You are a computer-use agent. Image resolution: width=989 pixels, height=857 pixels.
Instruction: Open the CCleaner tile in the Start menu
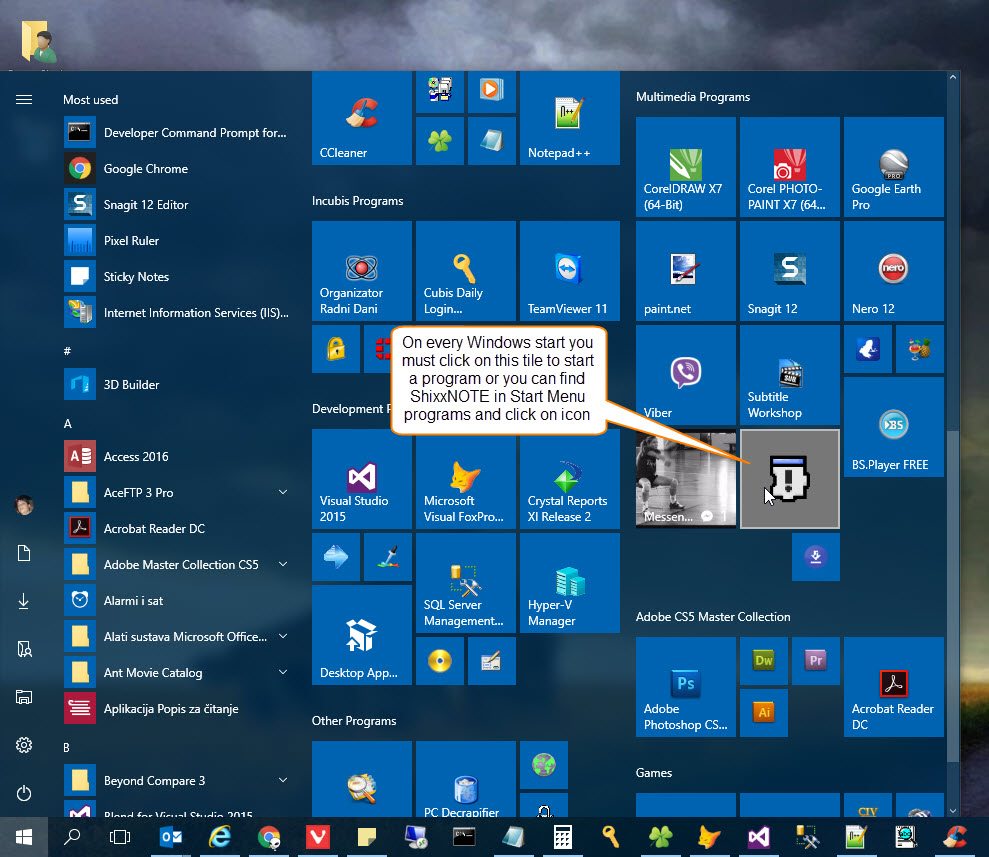click(x=361, y=118)
